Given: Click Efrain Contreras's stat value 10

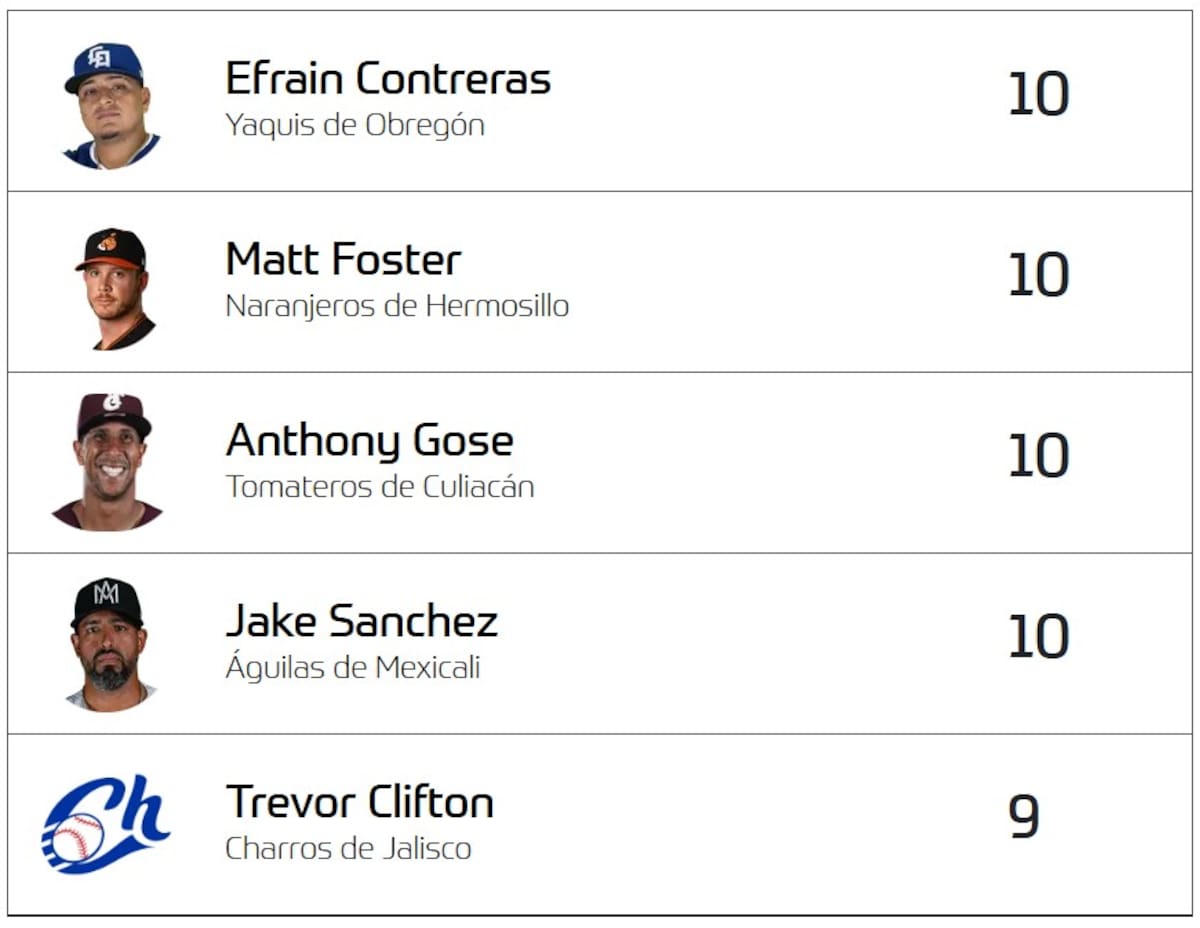Looking at the screenshot, I should tap(1038, 96).
